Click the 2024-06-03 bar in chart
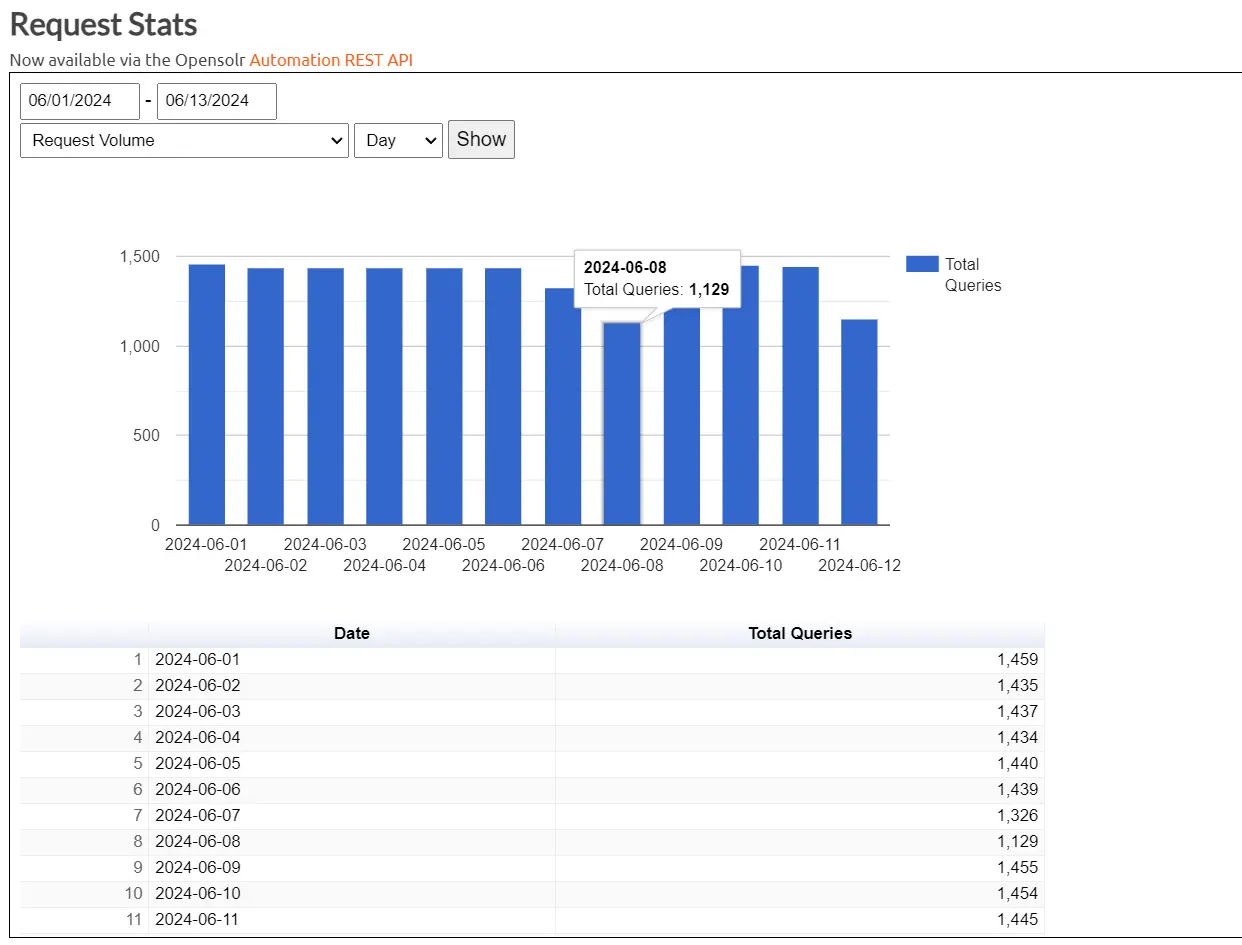This screenshot has height=945, width=1242. click(x=325, y=400)
